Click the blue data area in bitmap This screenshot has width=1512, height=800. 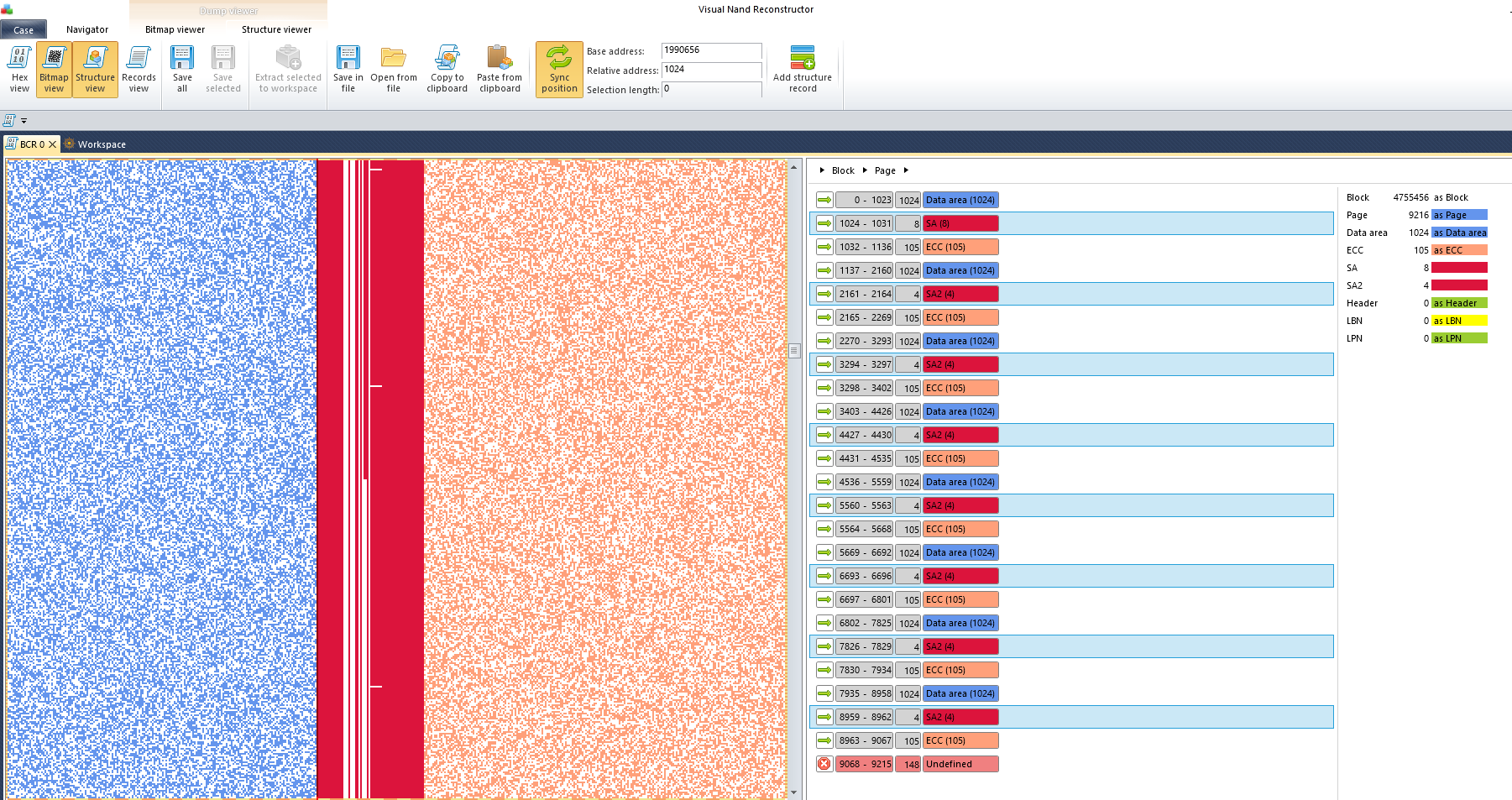click(161, 478)
